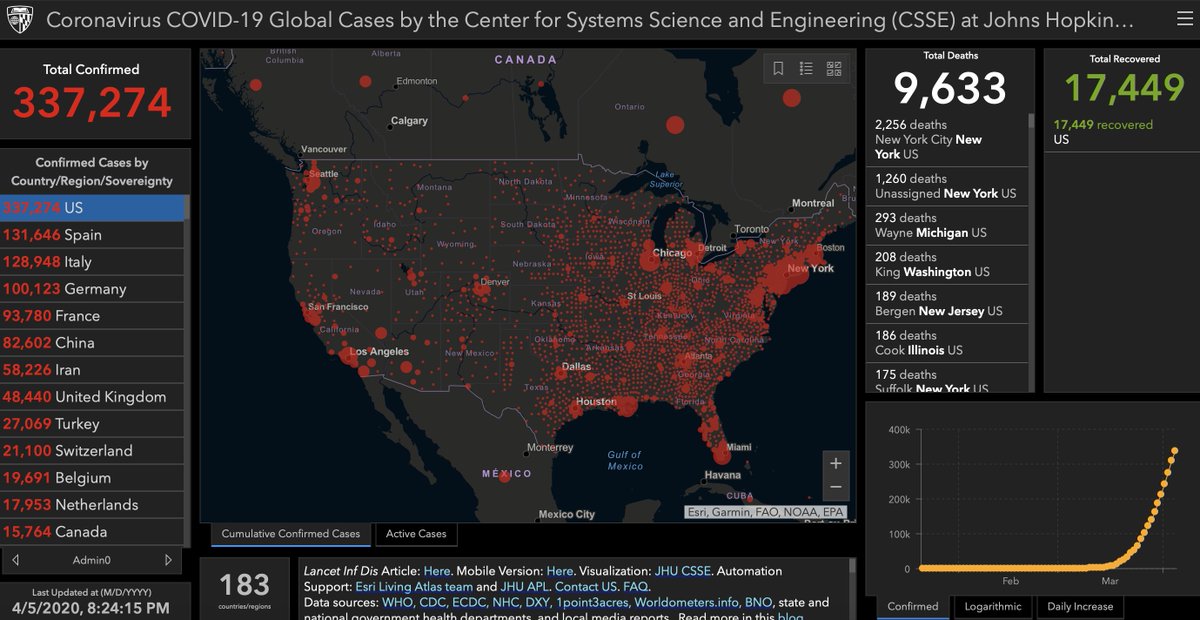Viewport: 1200px width, 620px height.
Task: Select United Kingdom in country list
Action: click(92, 397)
